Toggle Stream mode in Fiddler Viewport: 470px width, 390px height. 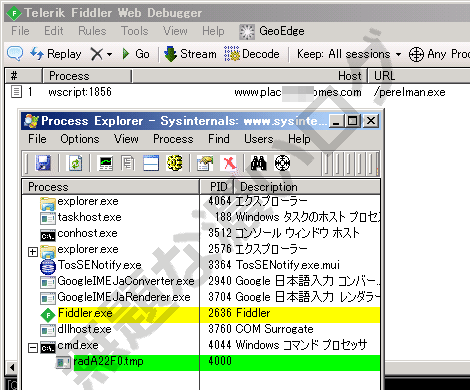(x=190, y=54)
